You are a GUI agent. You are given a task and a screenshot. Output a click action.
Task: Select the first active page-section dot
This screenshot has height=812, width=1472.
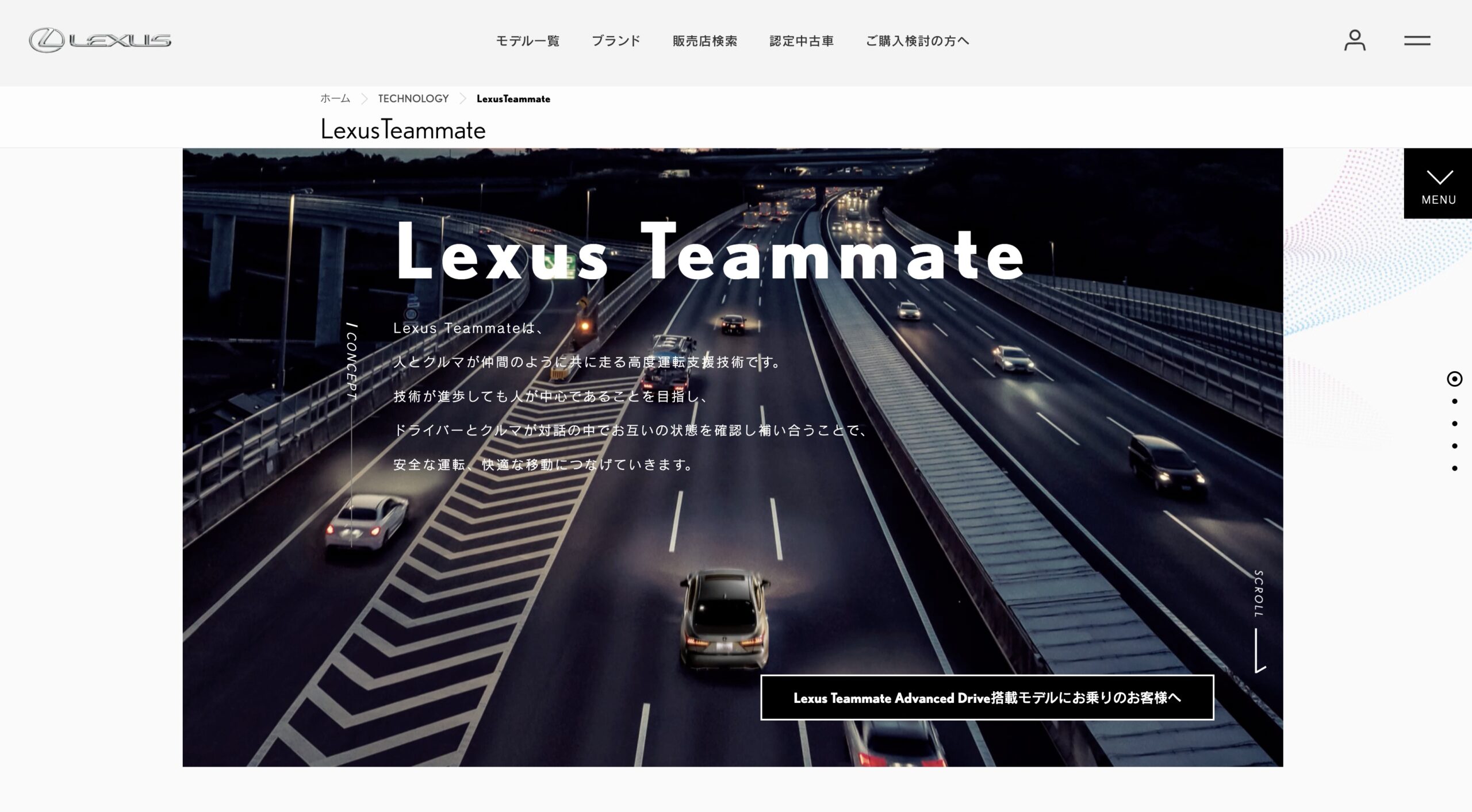[x=1454, y=379]
